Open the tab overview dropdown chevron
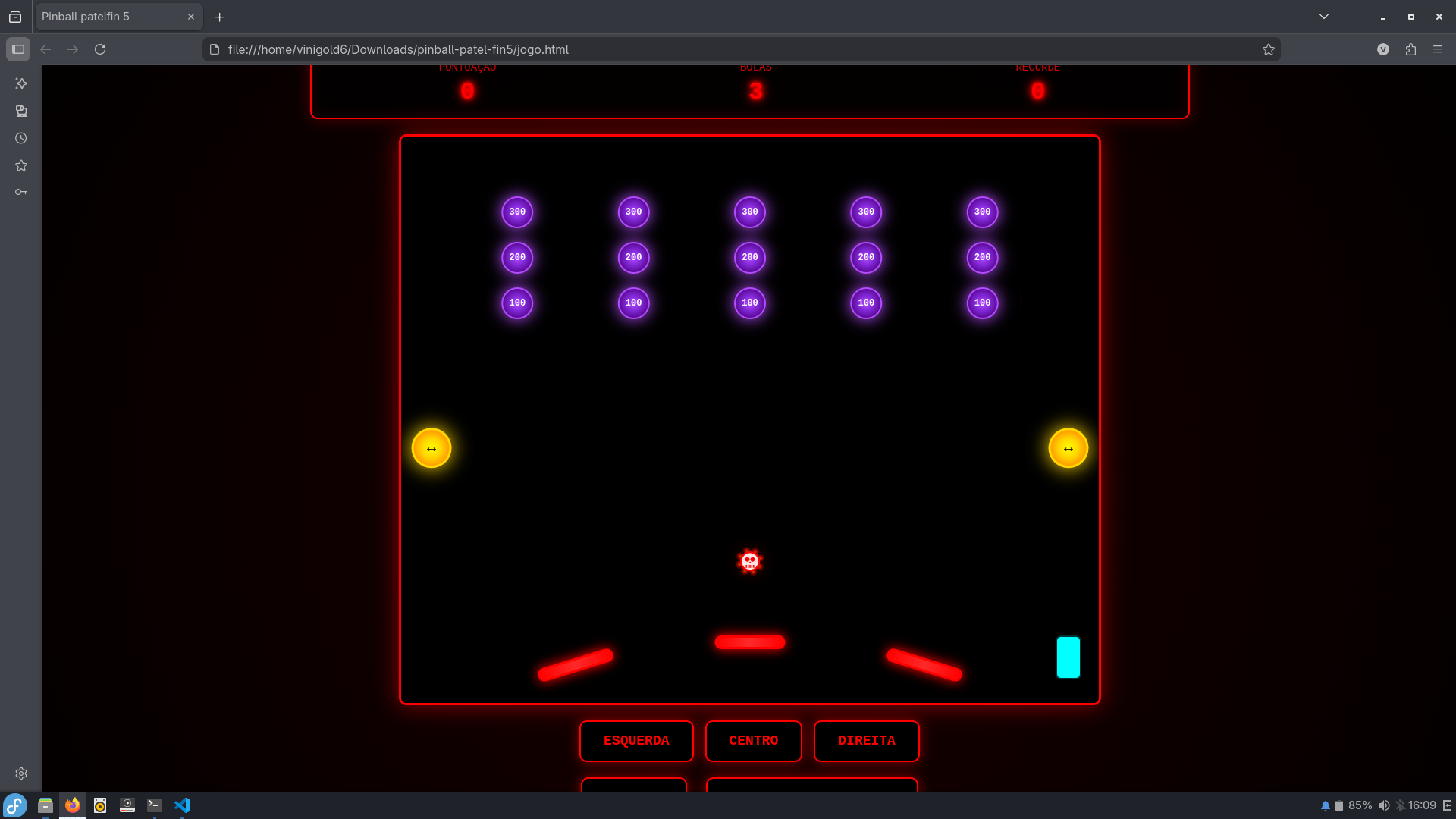Viewport: 1456px width, 819px height. 1324,16
